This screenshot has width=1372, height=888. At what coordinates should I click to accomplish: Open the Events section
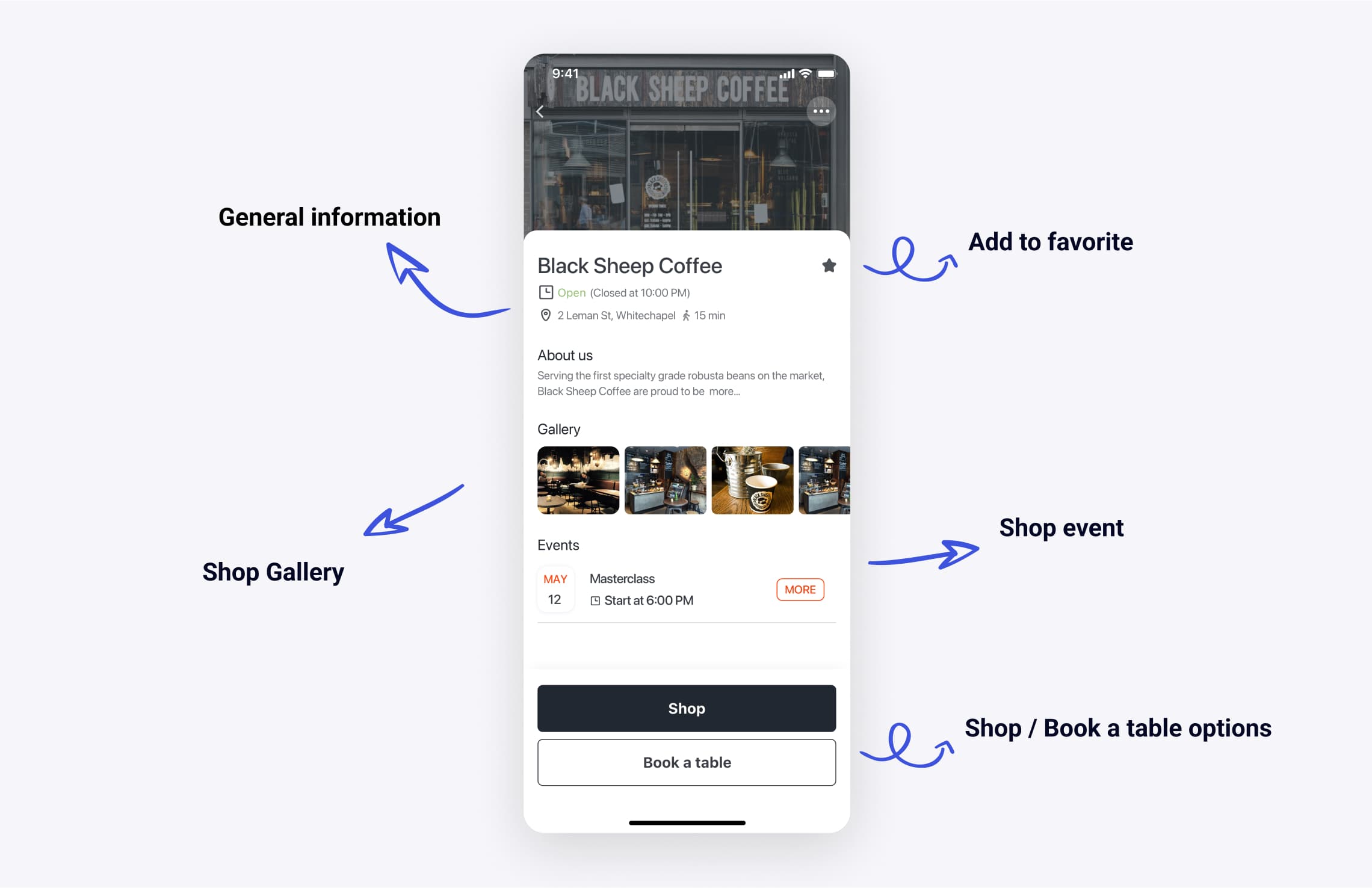click(x=558, y=544)
